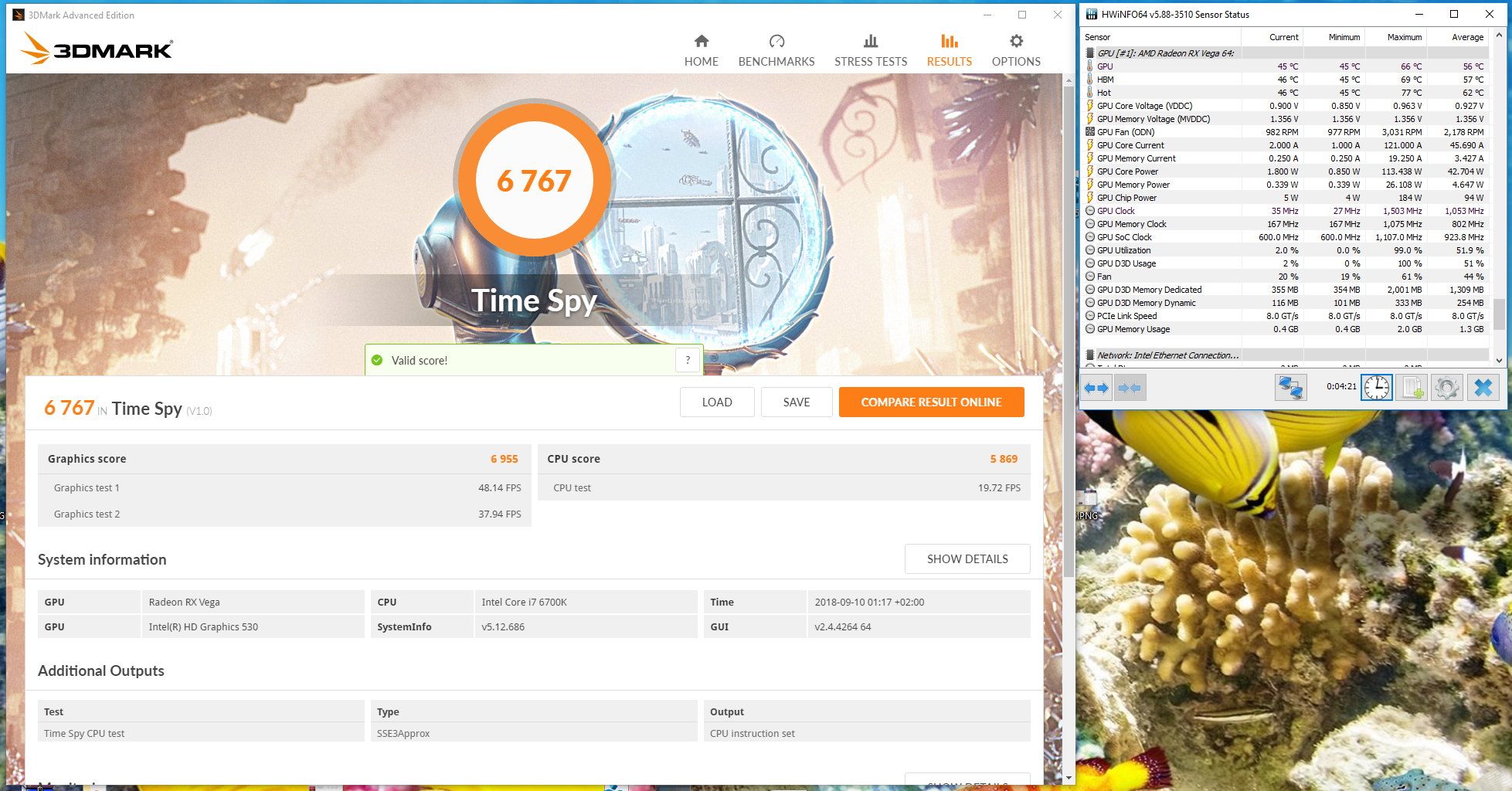Select GPU D3D Memory Dedicated row
Viewport: 1512px width, 791px height.
tap(1285, 290)
